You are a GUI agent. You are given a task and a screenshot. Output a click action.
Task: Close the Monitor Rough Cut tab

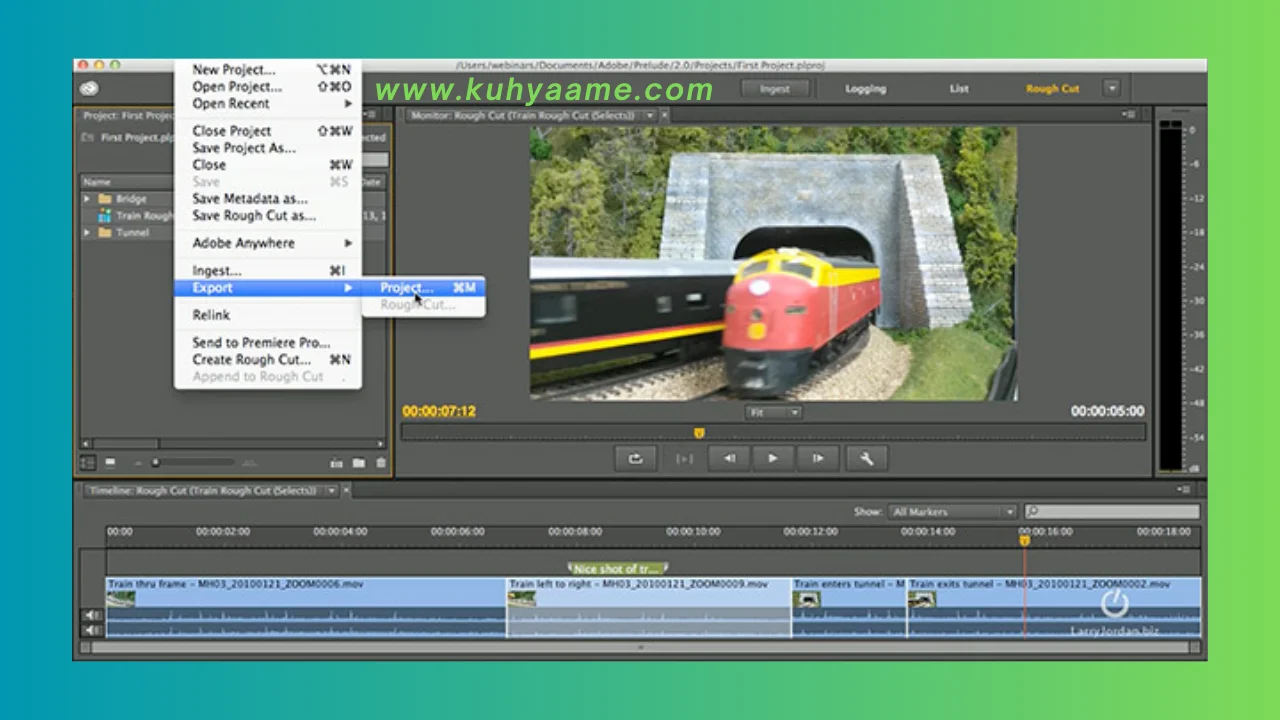pos(663,115)
